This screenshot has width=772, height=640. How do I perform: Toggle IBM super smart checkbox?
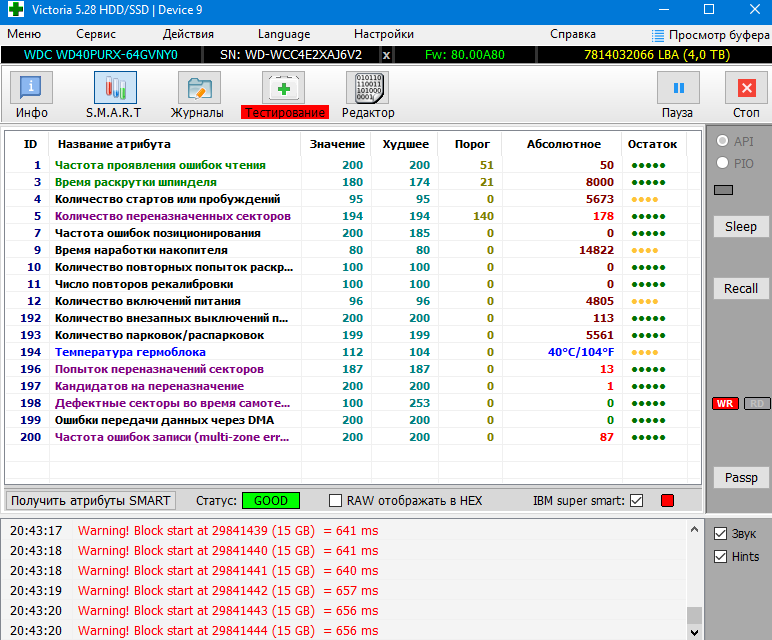(637, 501)
